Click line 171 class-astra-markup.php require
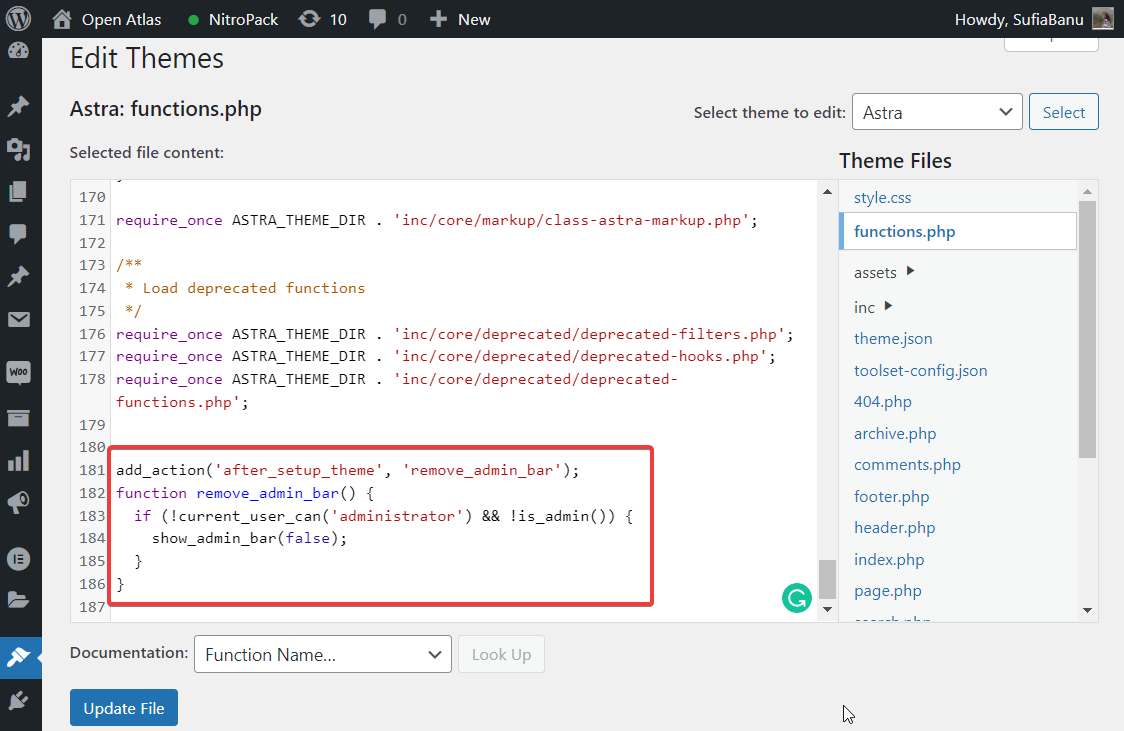 (x=437, y=220)
